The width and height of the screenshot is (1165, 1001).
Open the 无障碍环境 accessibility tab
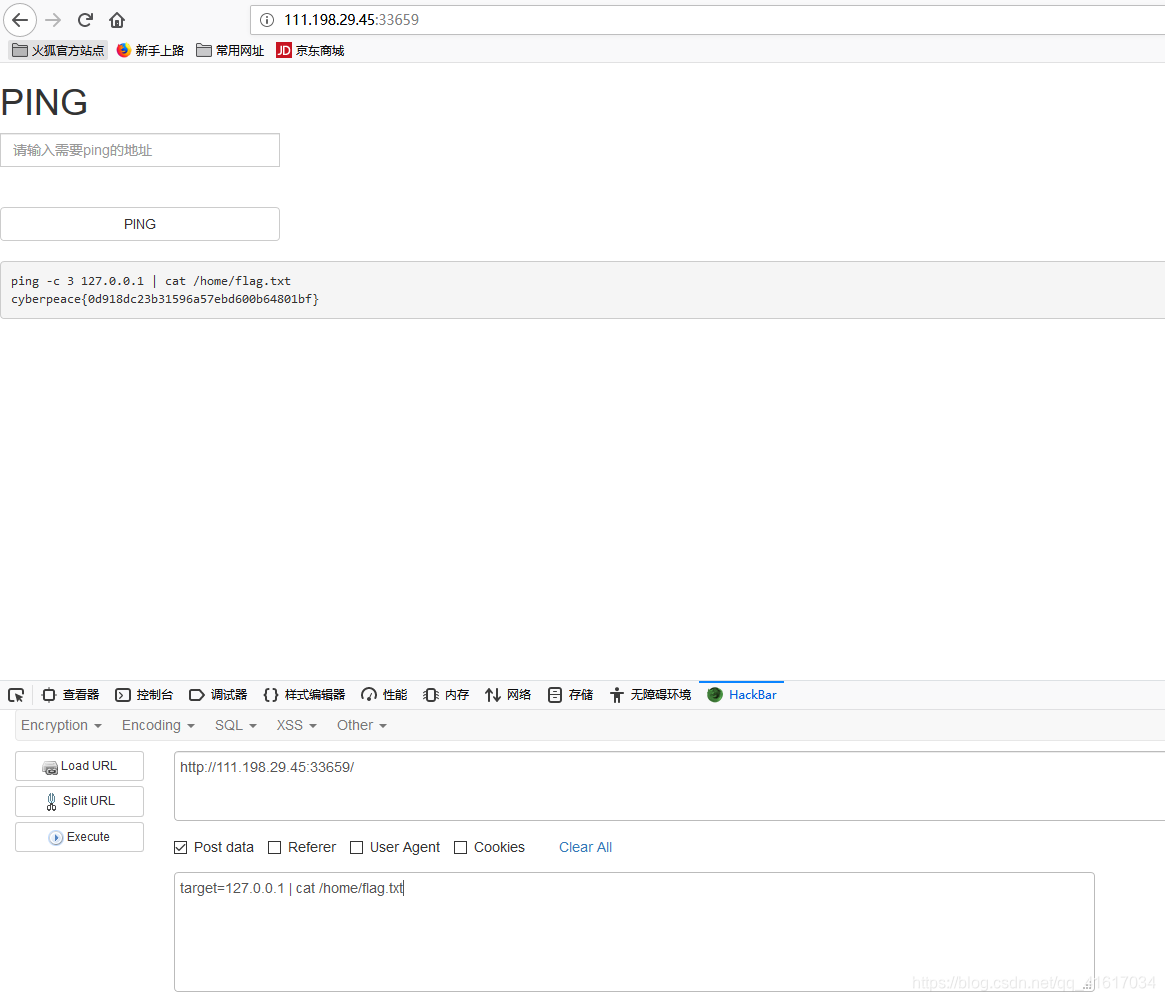pyautogui.click(x=650, y=695)
